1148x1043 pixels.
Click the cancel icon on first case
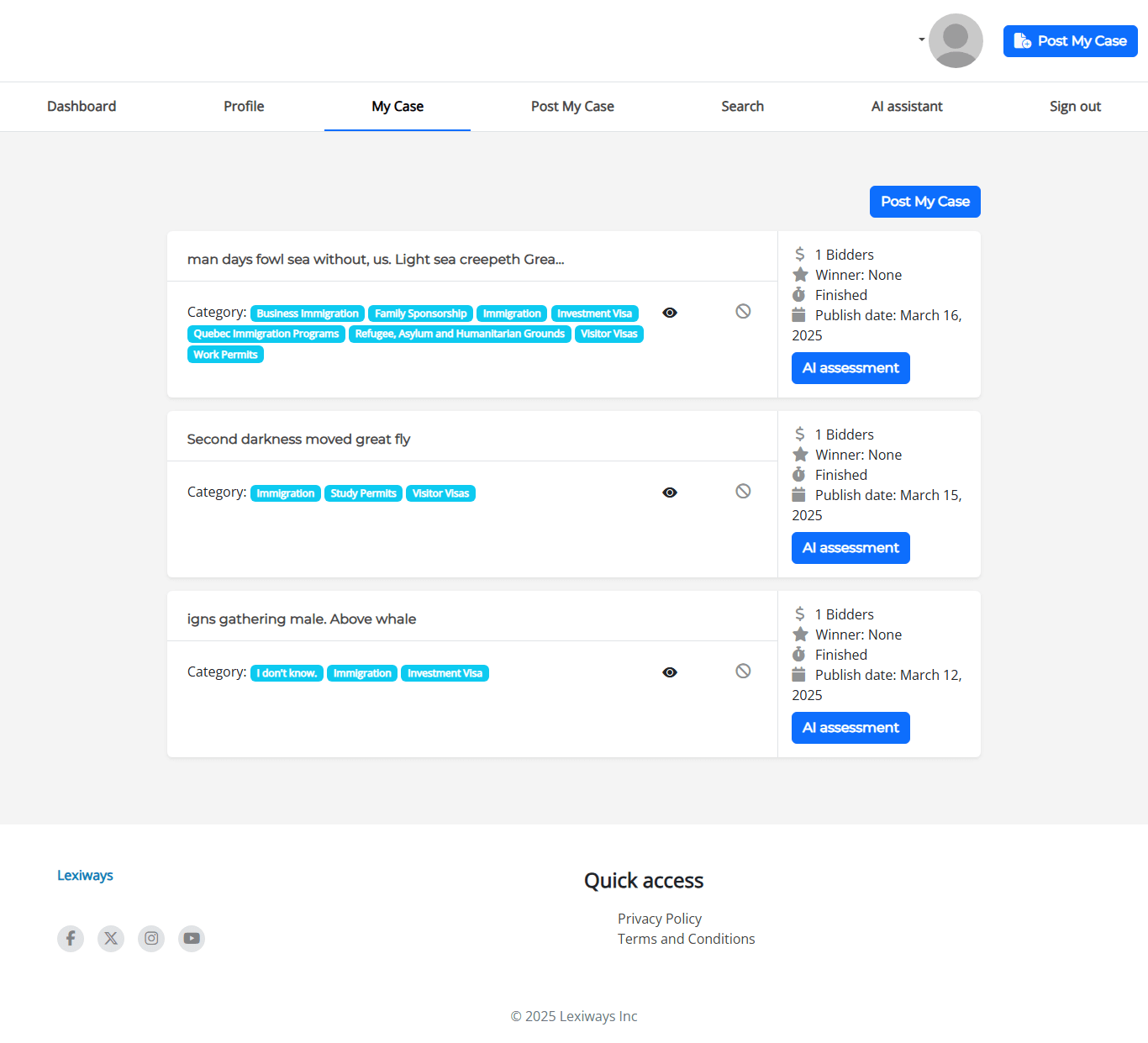pyautogui.click(x=743, y=312)
